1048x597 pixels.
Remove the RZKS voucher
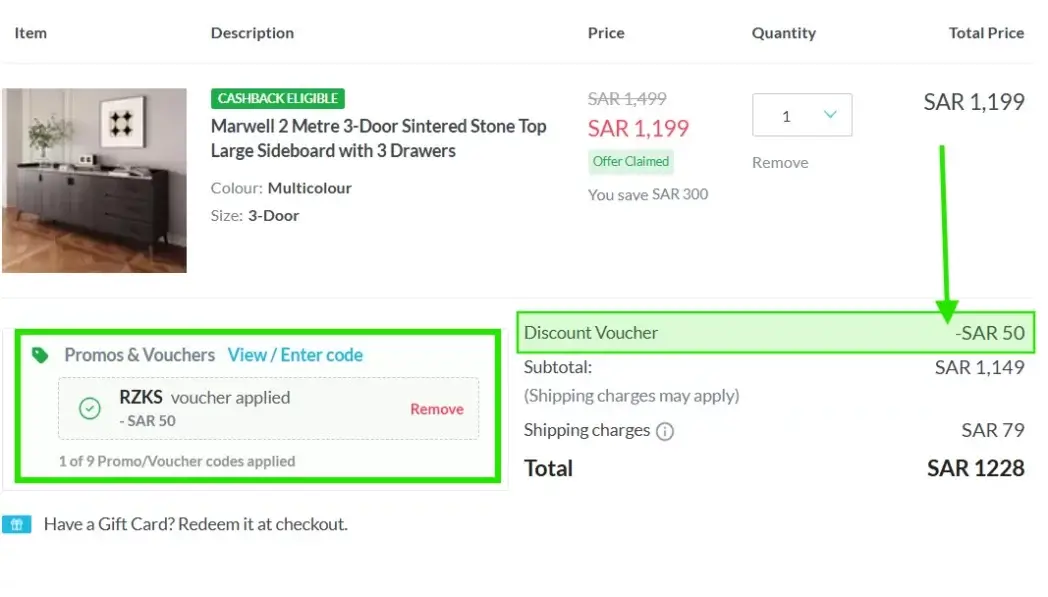436,408
